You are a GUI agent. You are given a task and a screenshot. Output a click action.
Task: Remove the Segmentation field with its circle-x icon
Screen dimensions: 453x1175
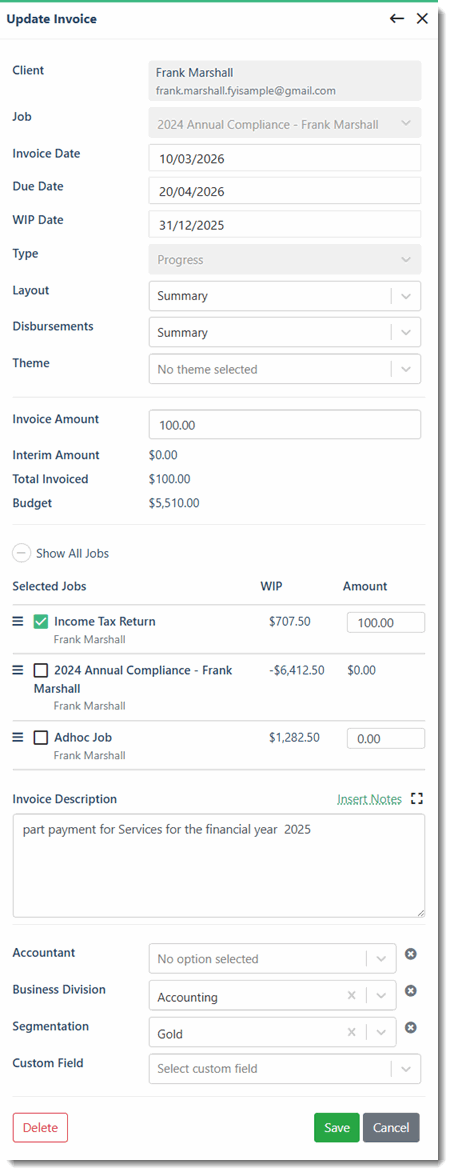pyautogui.click(x=410, y=1027)
